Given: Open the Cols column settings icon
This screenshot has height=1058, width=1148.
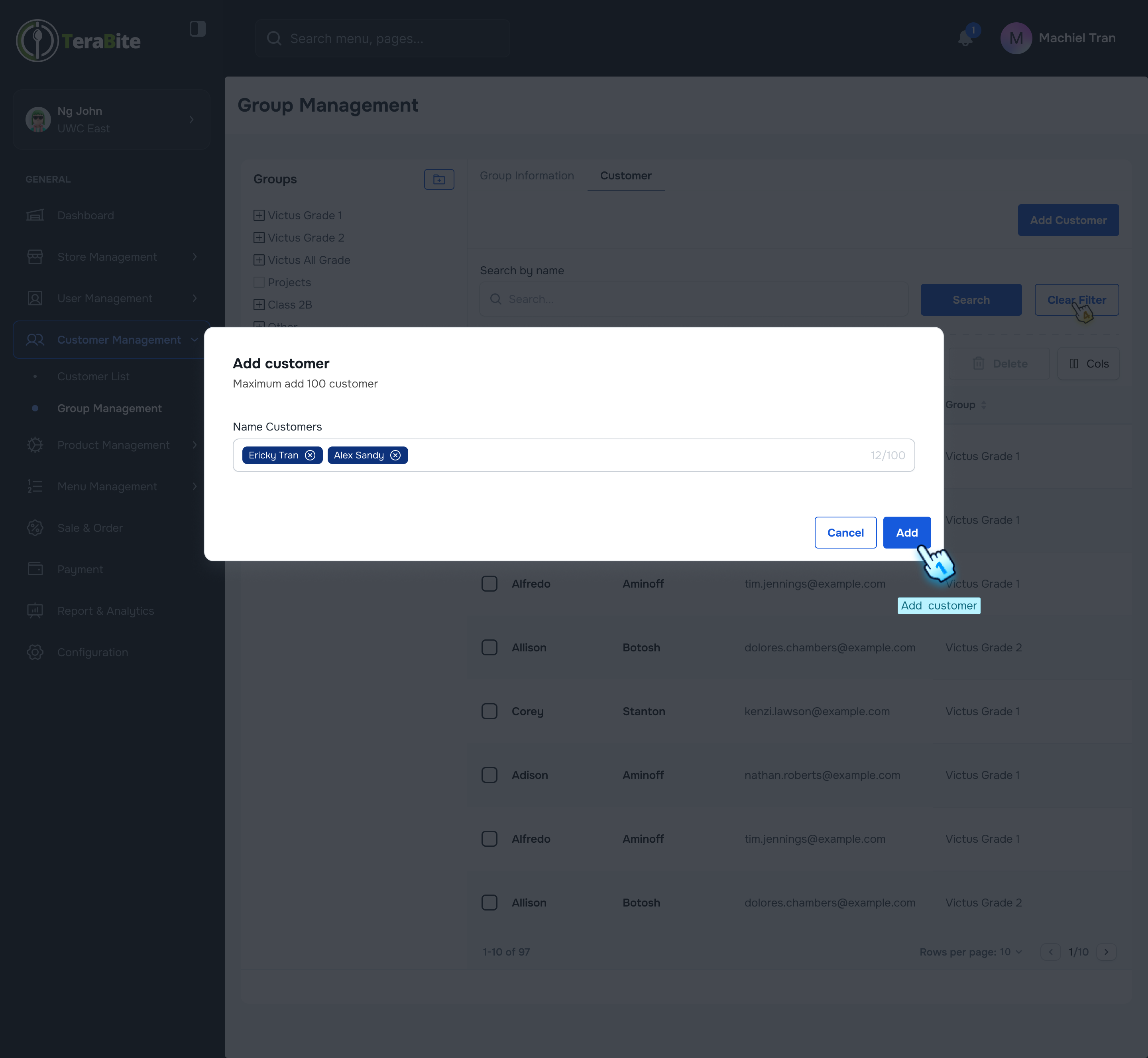Looking at the screenshot, I should coord(1074,364).
